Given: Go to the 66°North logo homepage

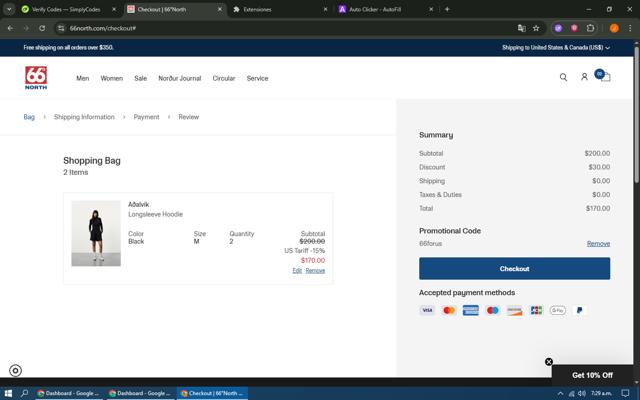Looking at the screenshot, I should (x=36, y=78).
